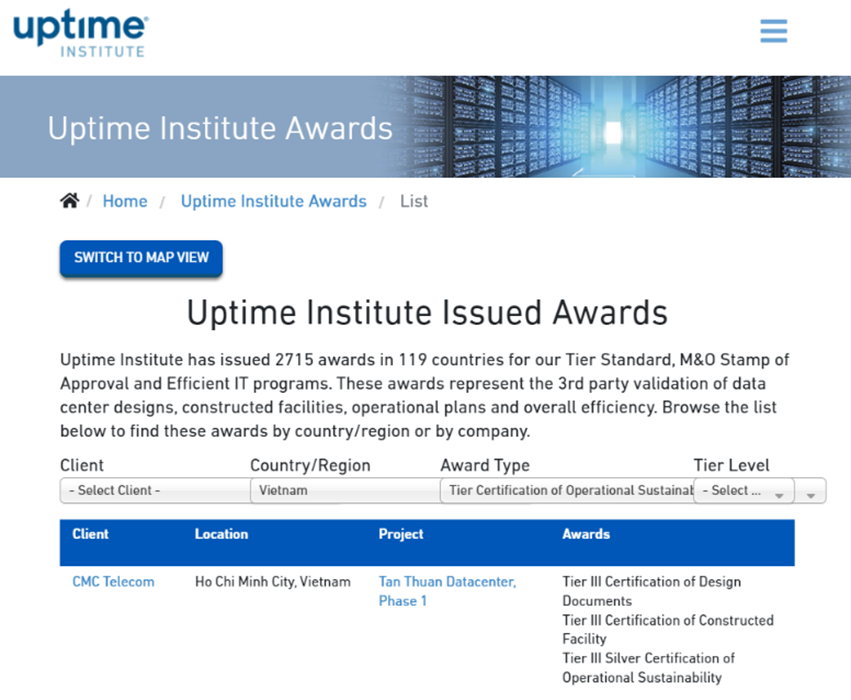851x700 pixels.
Task: Go to Home breadcrumb link
Action: click(x=125, y=201)
